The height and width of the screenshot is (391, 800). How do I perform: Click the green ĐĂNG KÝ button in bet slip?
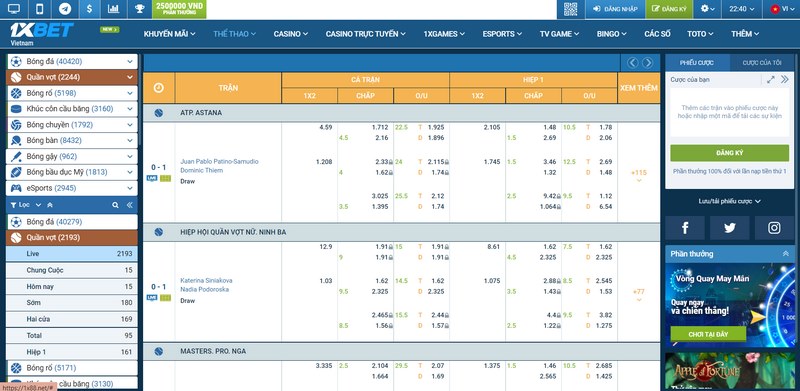click(x=730, y=153)
